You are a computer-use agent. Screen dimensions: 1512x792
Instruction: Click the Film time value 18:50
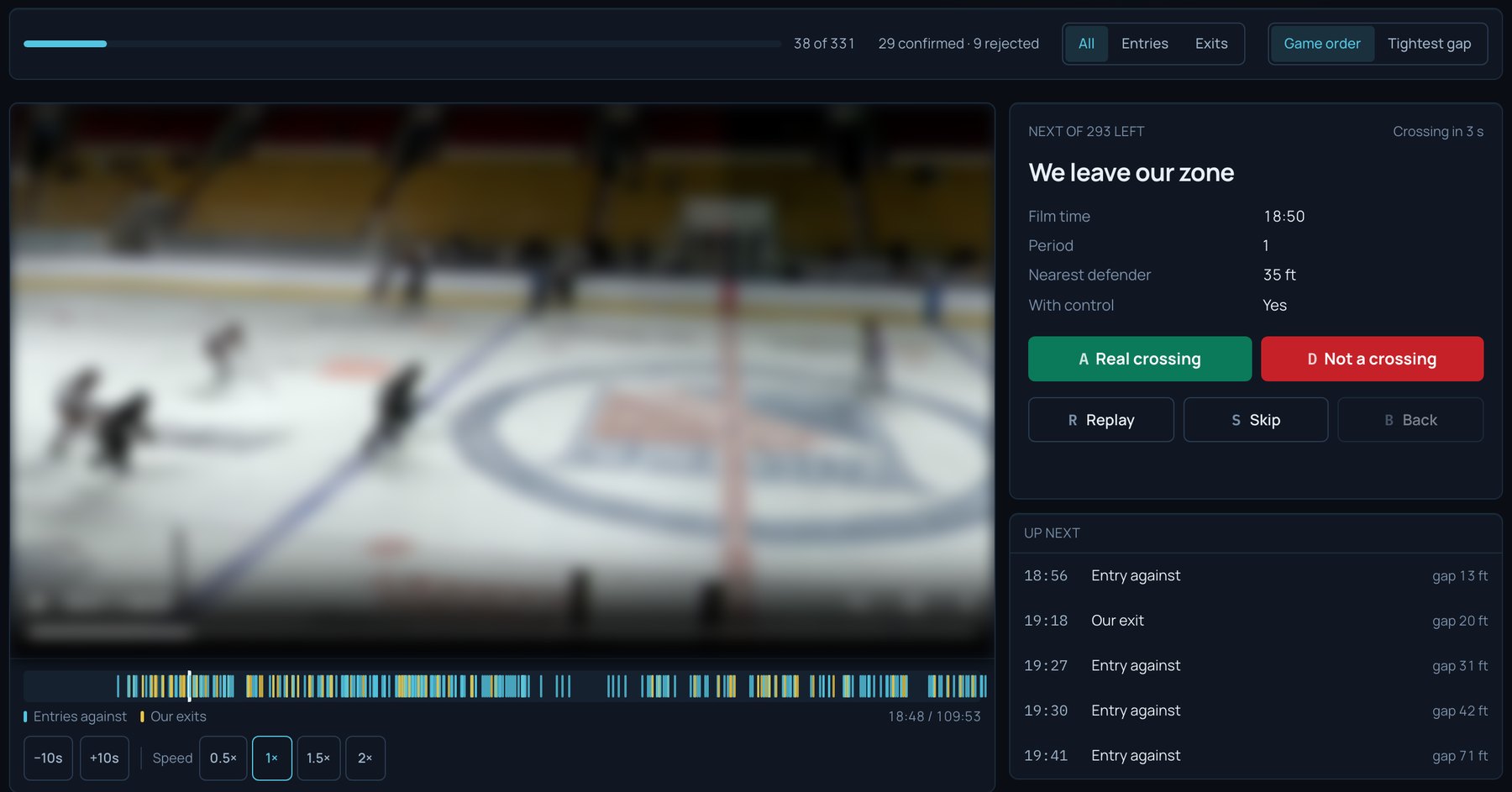point(1284,217)
